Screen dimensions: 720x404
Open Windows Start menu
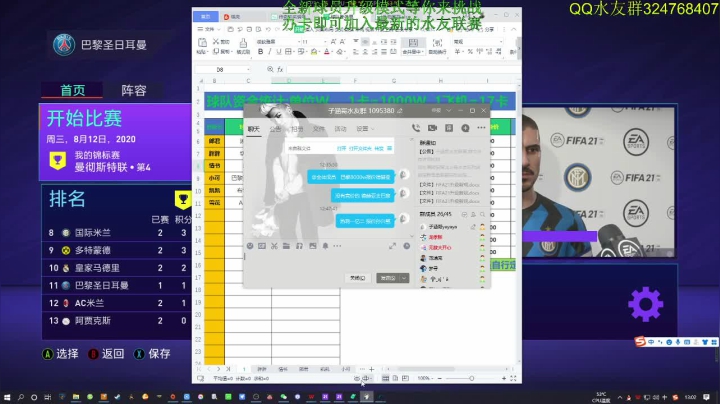pyautogui.click(x=7, y=397)
